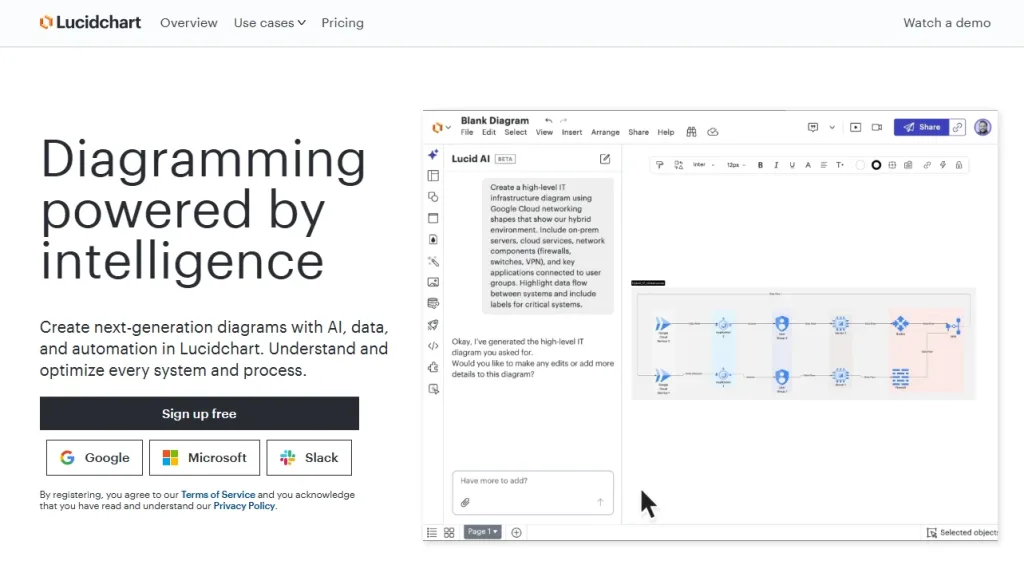
Task: Click the rocket icon in the sidebar
Action: click(433, 325)
